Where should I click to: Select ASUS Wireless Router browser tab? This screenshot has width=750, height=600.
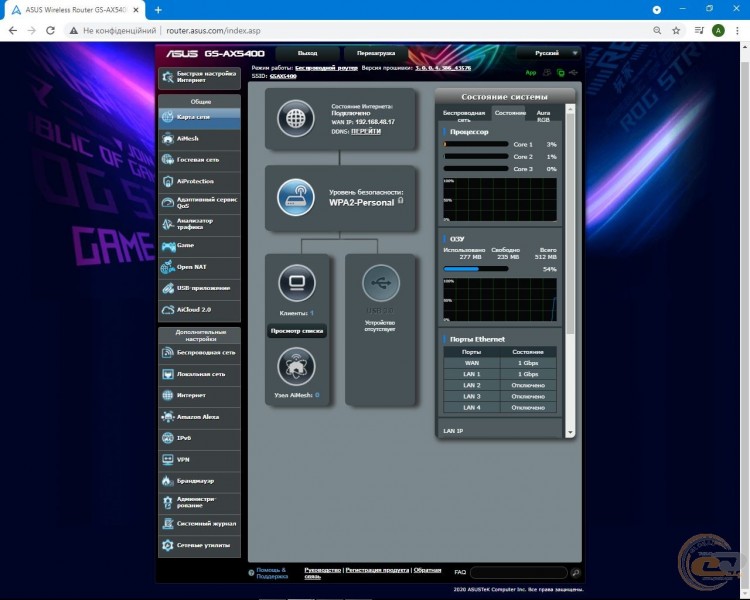[x=74, y=10]
